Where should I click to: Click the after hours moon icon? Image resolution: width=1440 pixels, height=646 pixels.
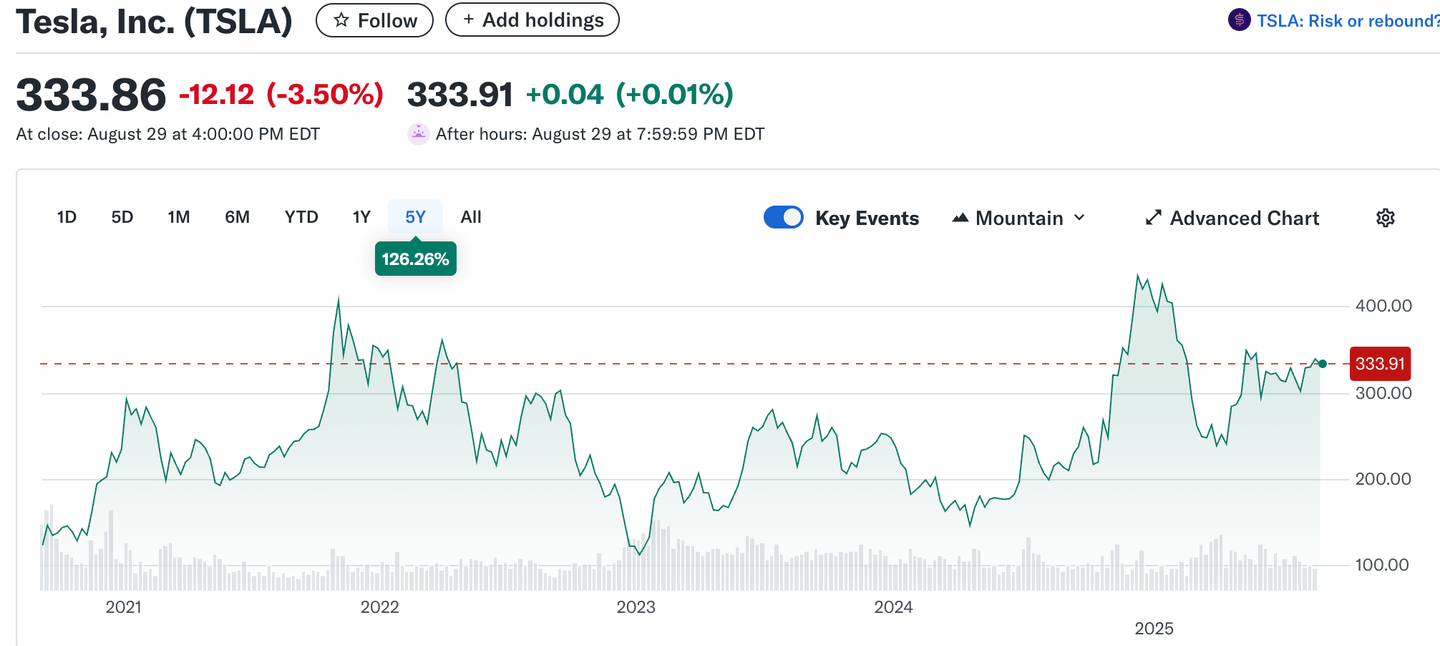[419, 134]
